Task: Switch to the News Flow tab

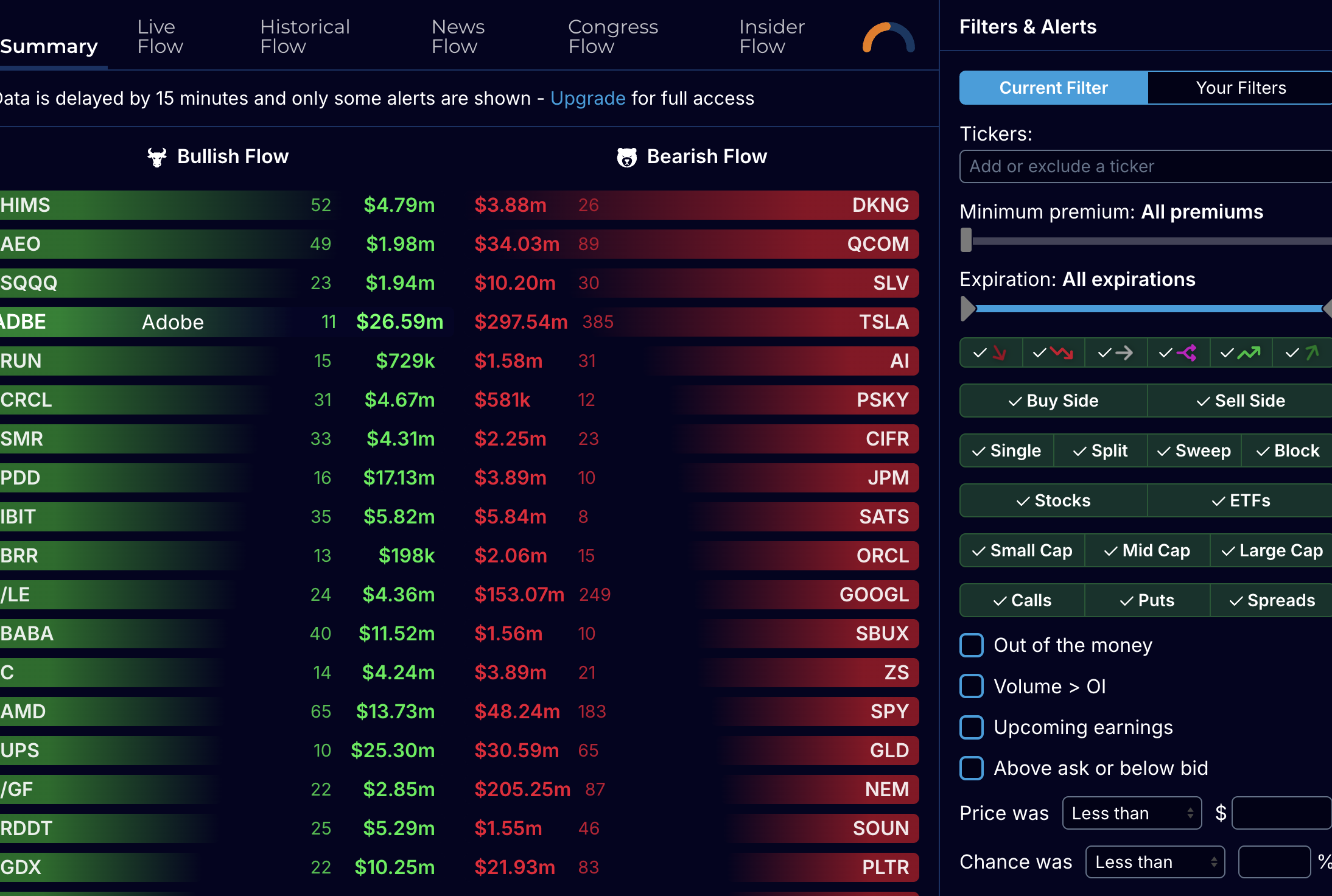Action: pos(458,37)
